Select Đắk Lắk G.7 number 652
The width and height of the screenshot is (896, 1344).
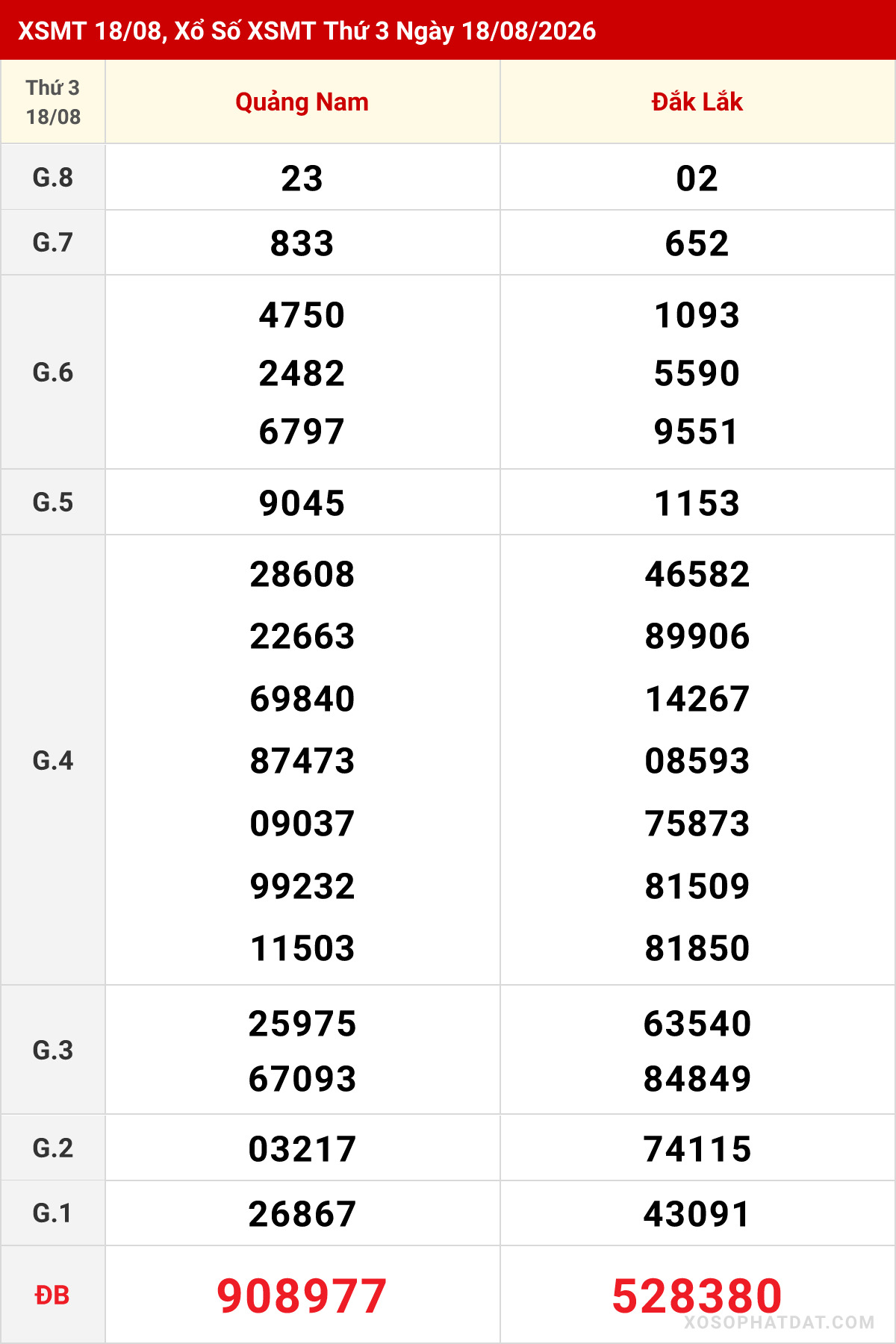697,243
